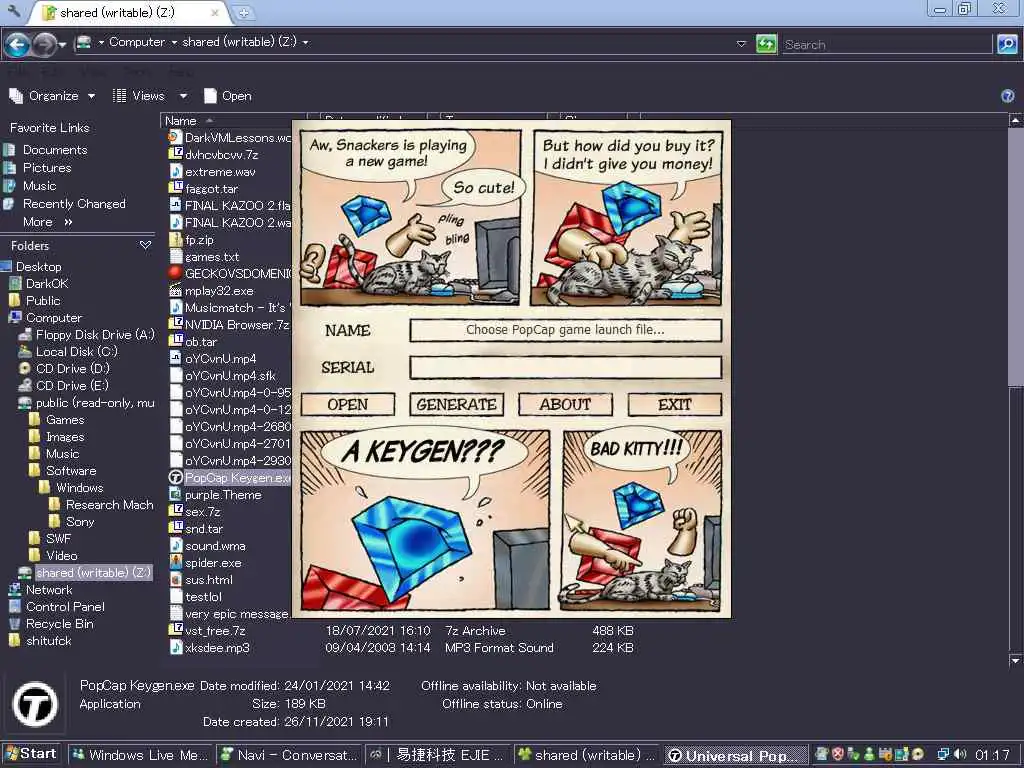The height and width of the screenshot is (768, 1024).
Task: Expand the recent pages arrow beside Forward
Action: pyautogui.click(x=62, y=45)
